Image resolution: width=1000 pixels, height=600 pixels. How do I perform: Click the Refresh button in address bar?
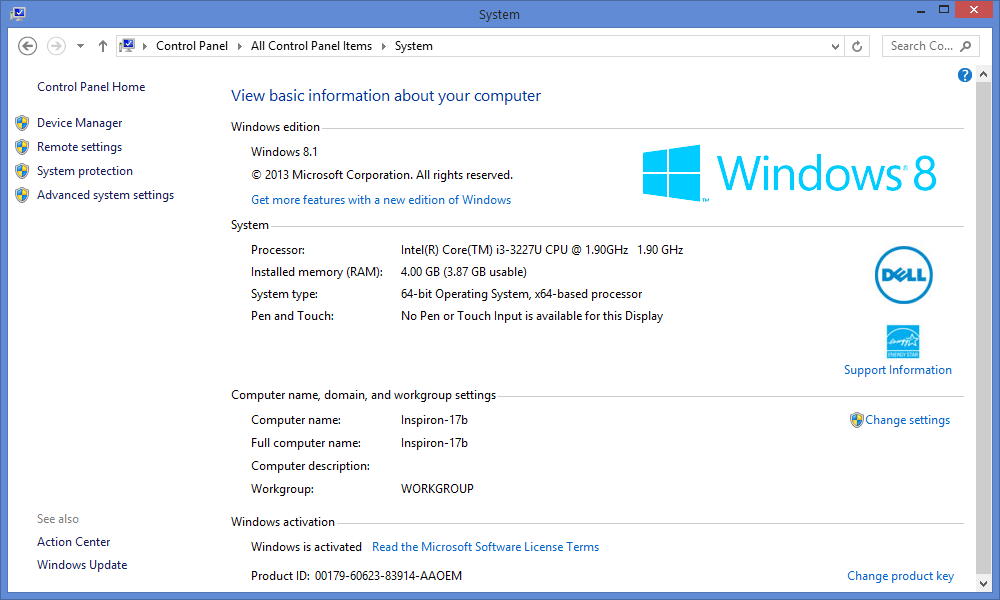tap(857, 46)
